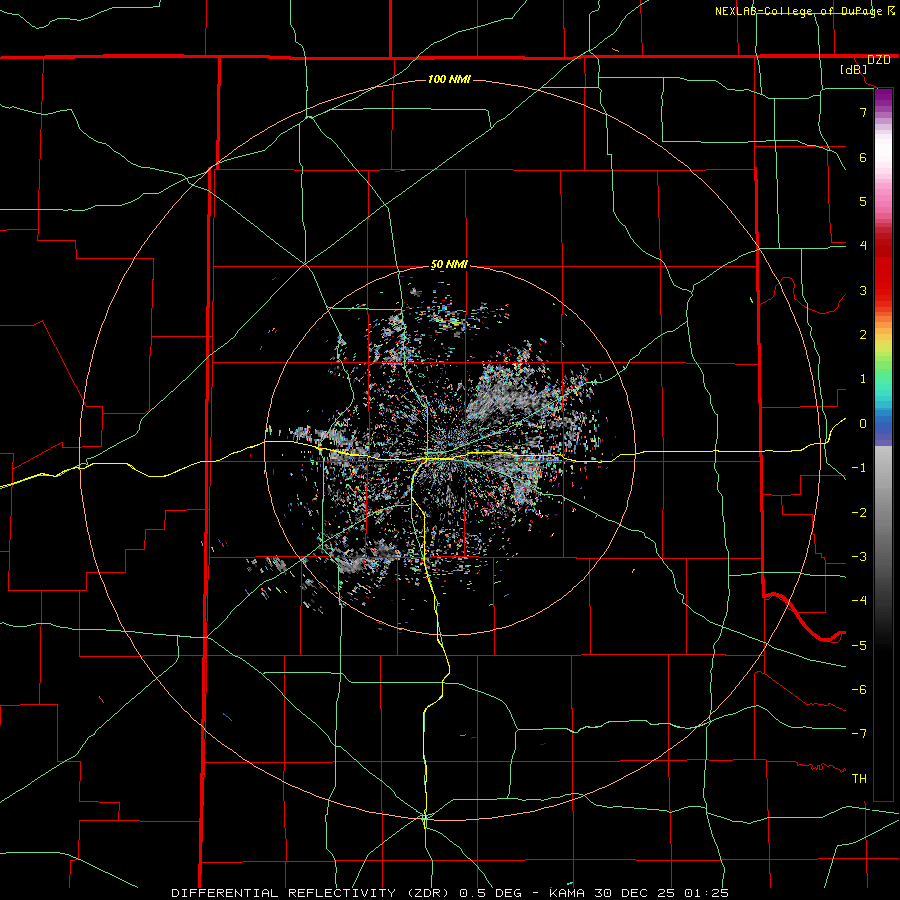The width and height of the screenshot is (900, 900).
Task: Click the 4 value on the color scale
Action: click(863, 246)
